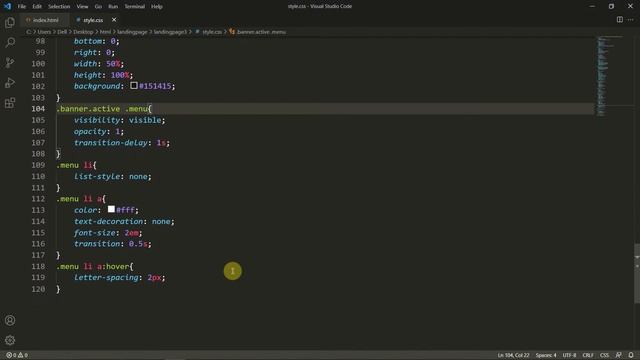Click the #fff color swatch
640x360 pixels.
(x=111, y=209)
